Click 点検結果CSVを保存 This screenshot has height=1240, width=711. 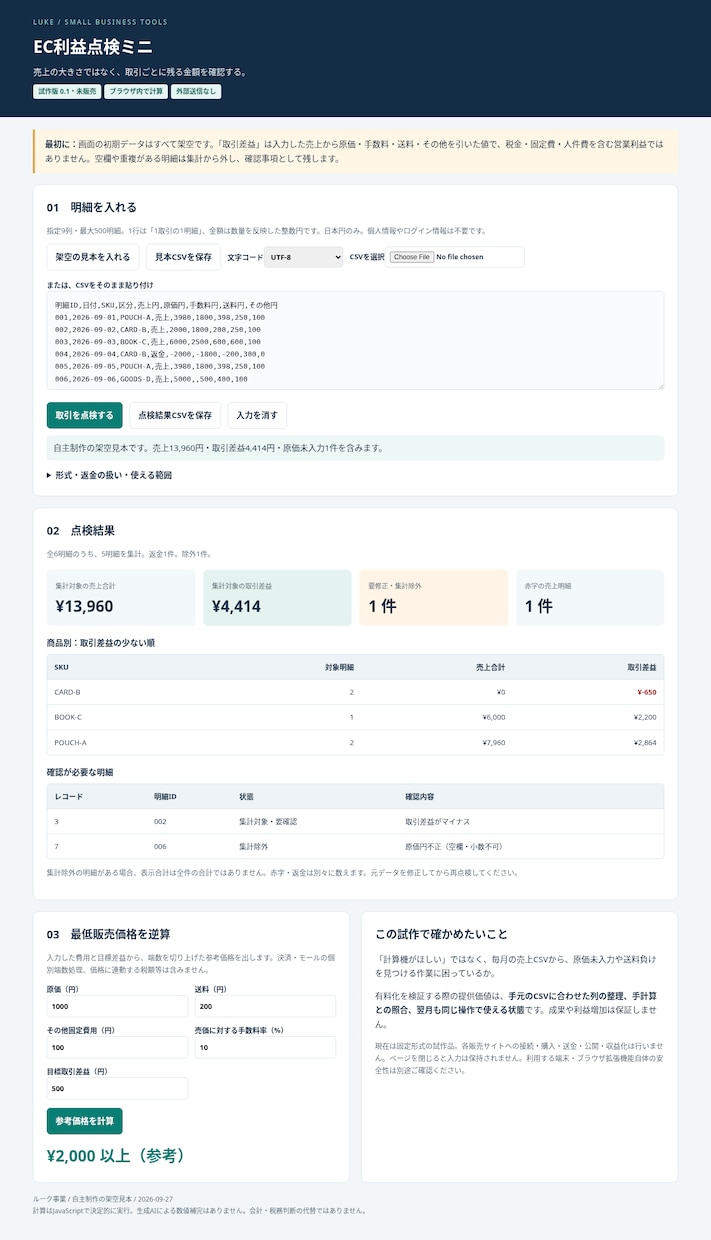(175, 415)
